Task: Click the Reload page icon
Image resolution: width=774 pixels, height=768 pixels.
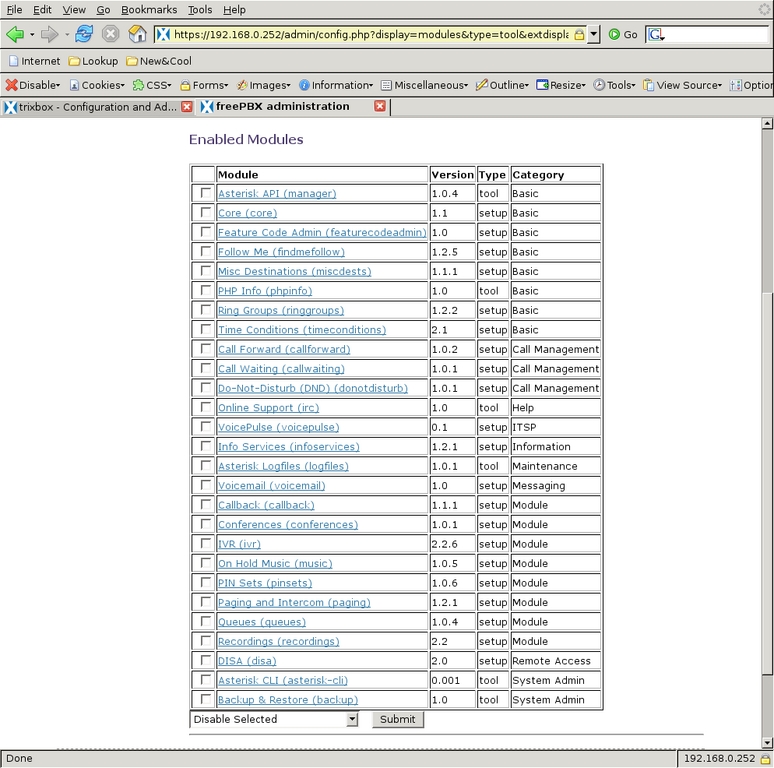Action: point(84,34)
